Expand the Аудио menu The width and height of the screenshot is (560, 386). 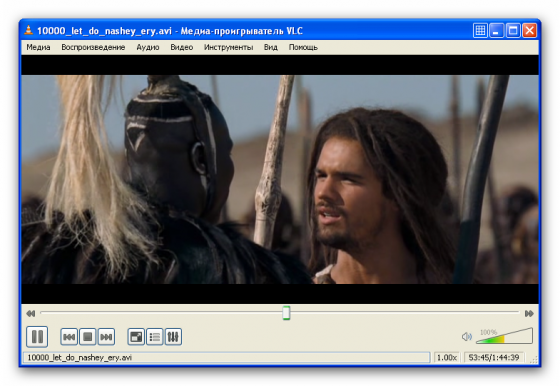point(148,47)
